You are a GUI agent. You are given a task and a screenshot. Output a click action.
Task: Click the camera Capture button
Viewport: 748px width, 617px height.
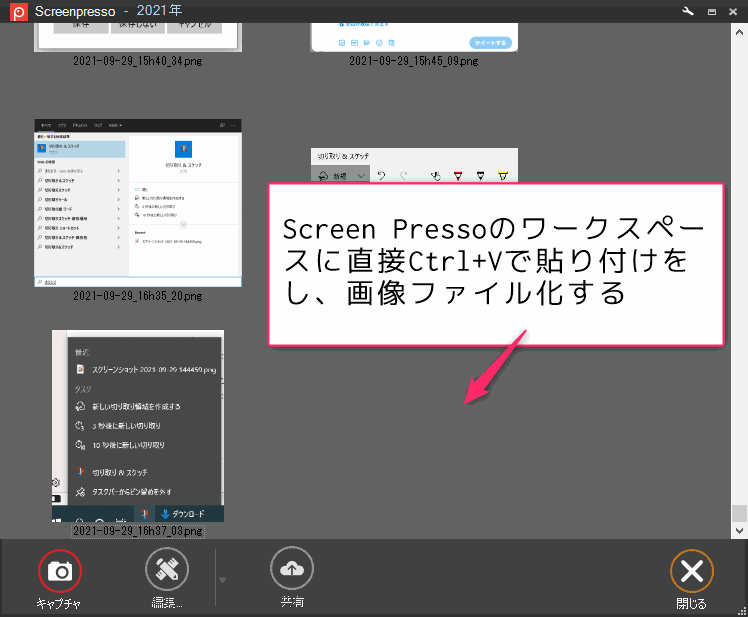click(60, 571)
